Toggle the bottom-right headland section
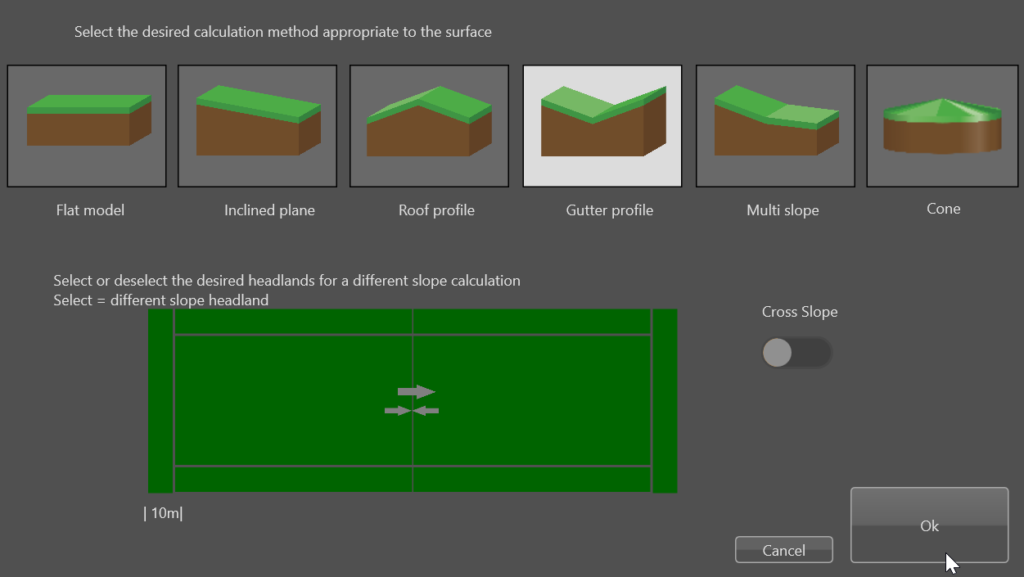This screenshot has height=577, width=1024. pyautogui.click(x=532, y=479)
